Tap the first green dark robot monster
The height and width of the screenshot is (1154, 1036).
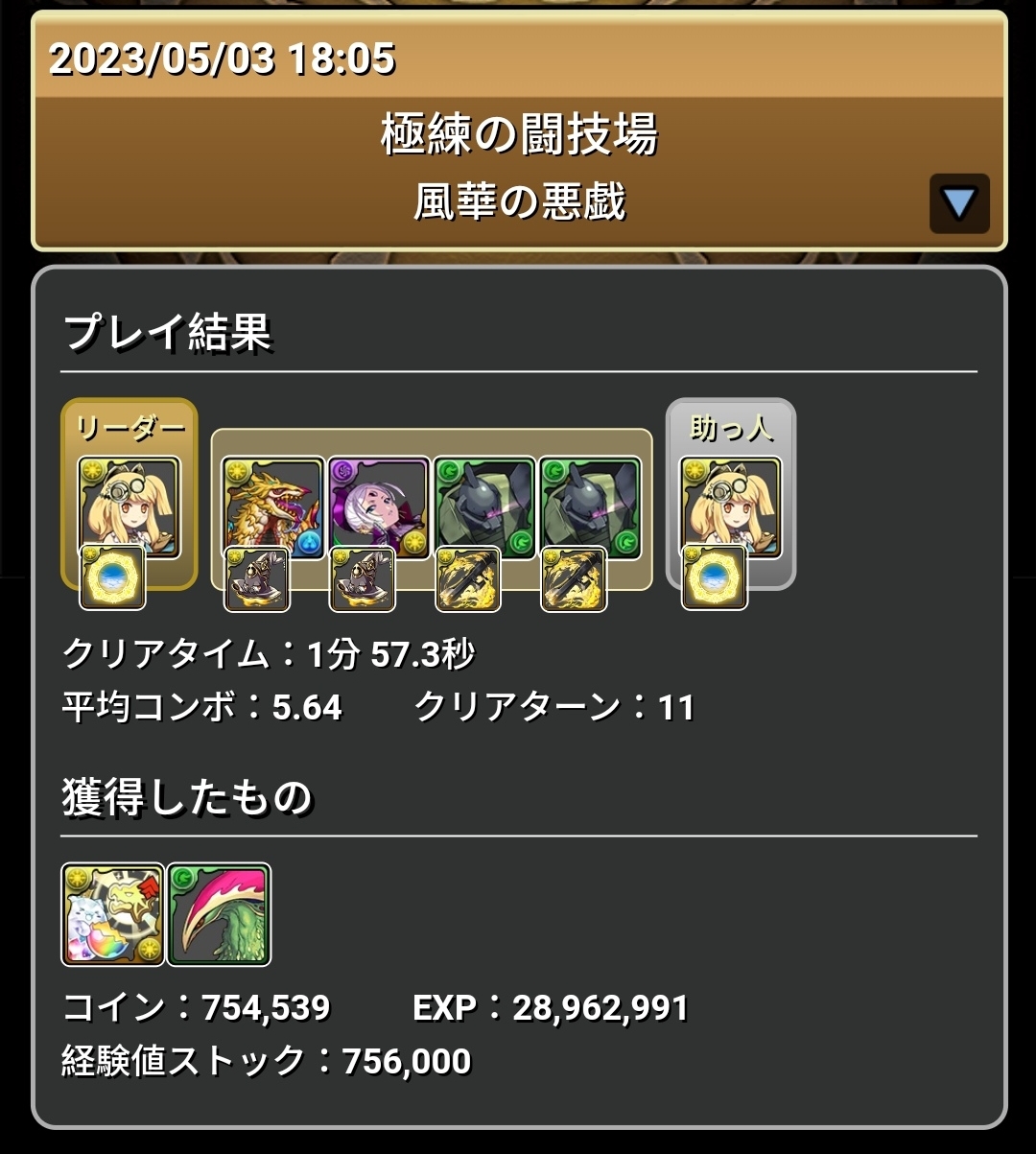(484, 506)
